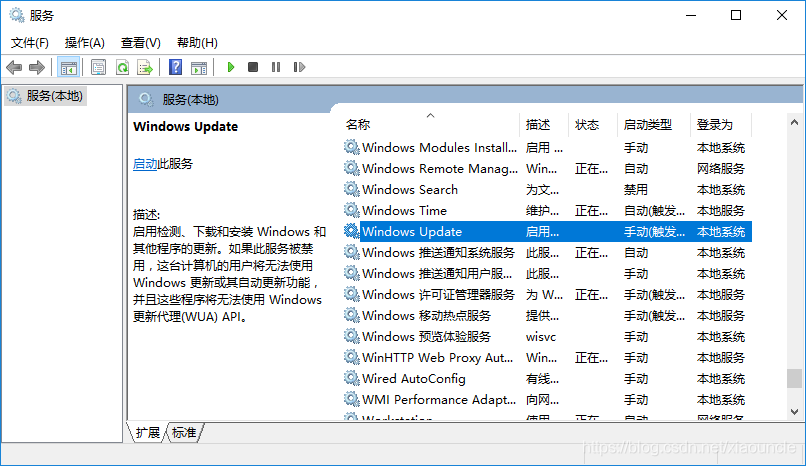Select the Windows Search service name
The image size is (806, 466).
410,190
